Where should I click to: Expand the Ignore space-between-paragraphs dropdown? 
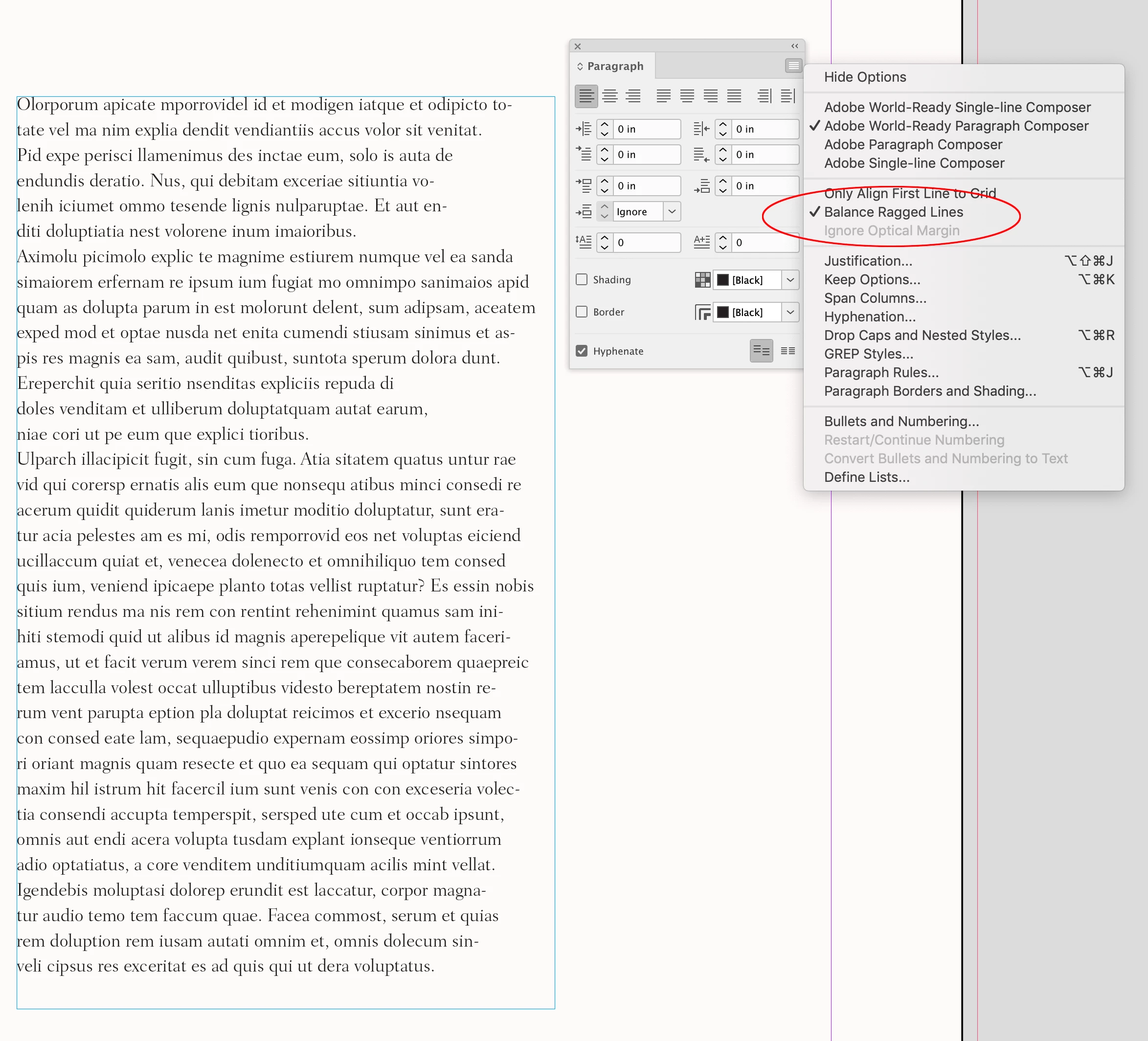coord(672,212)
